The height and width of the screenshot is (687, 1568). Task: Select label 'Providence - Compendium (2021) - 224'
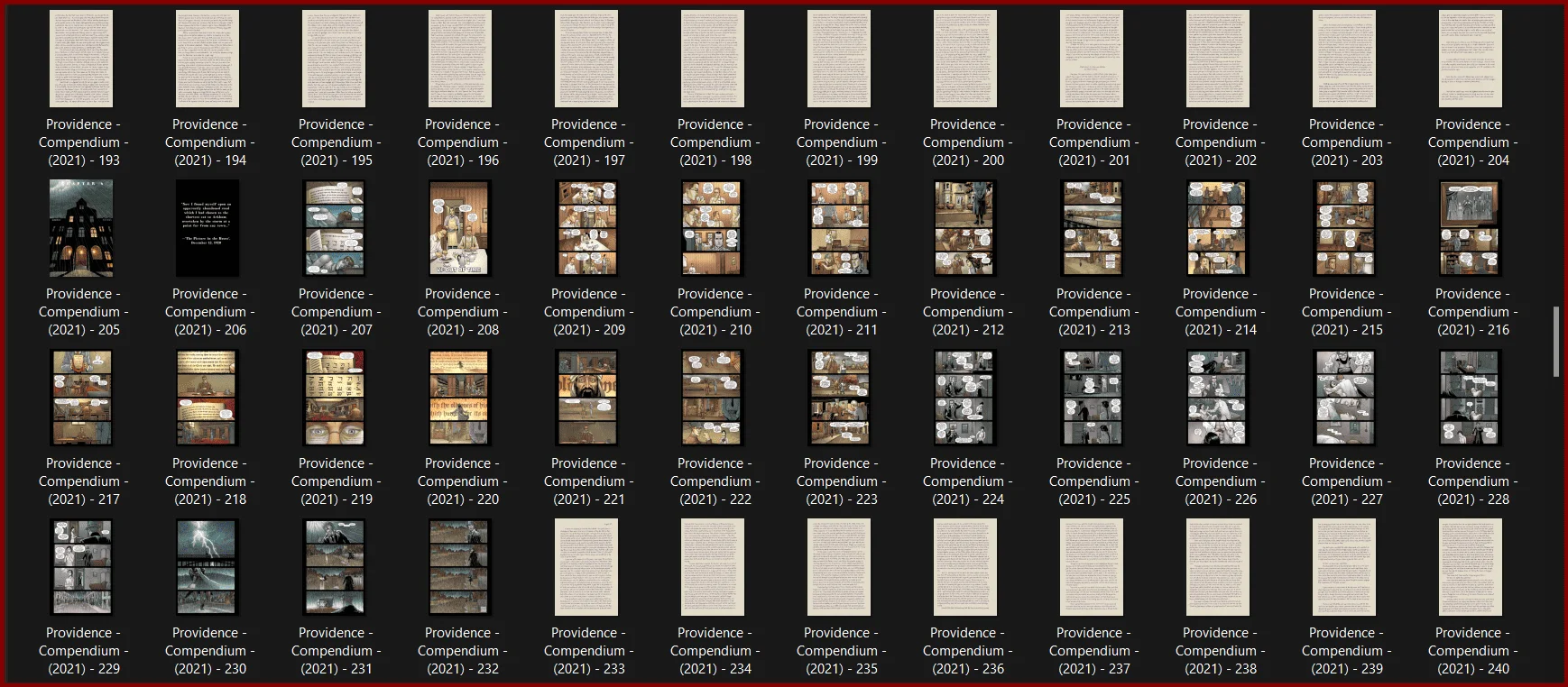pyautogui.click(x=967, y=481)
